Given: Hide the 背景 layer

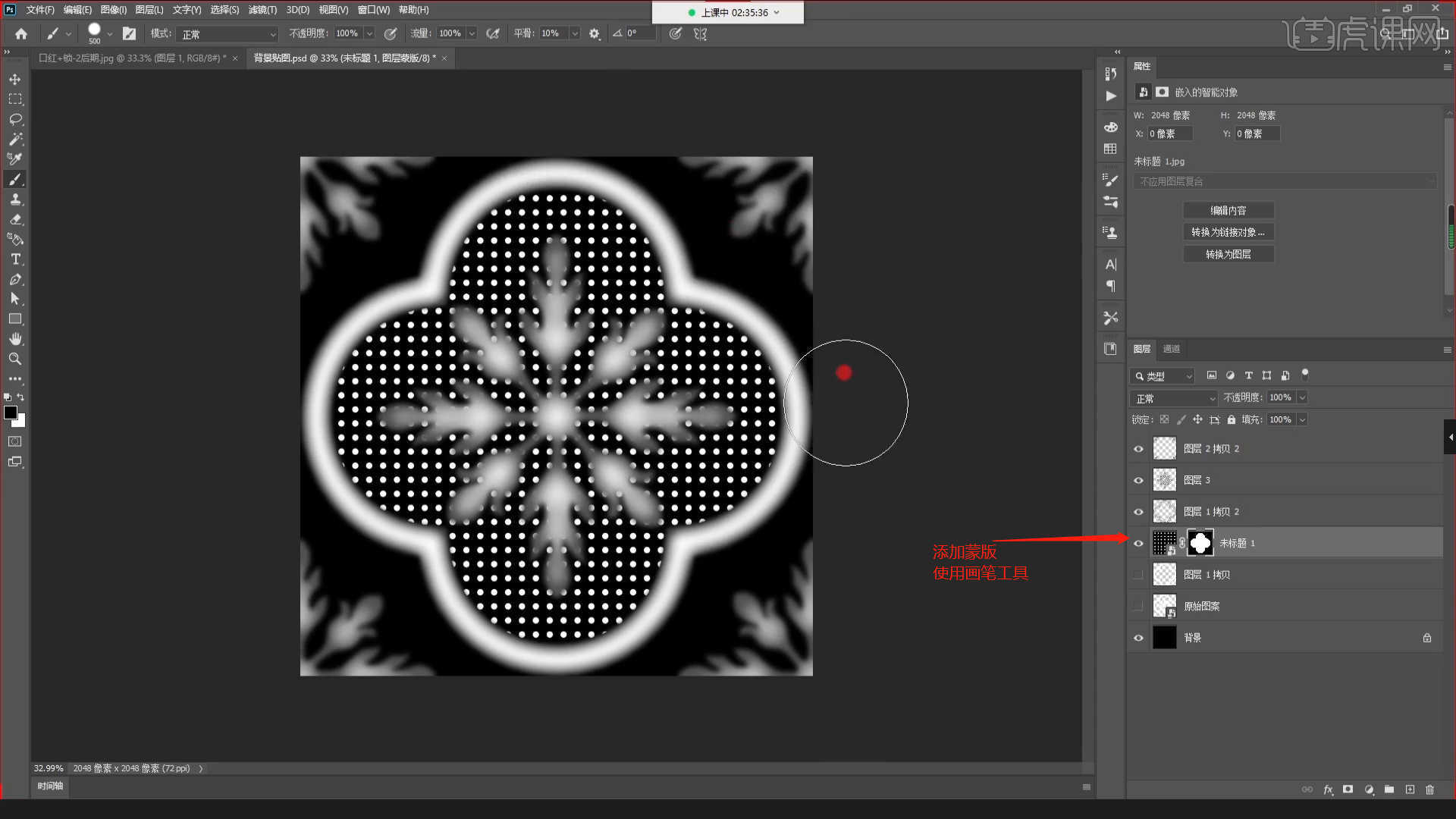Looking at the screenshot, I should [x=1138, y=638].
